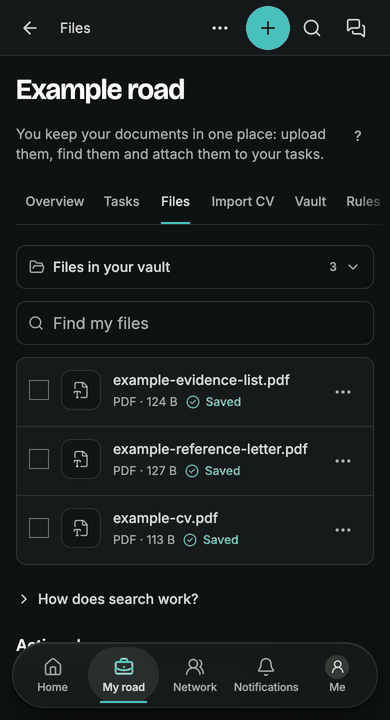390x720 pixels.
Task: Switch to the Vault tab
Action: pyautogui.click(x=311, y=202)
